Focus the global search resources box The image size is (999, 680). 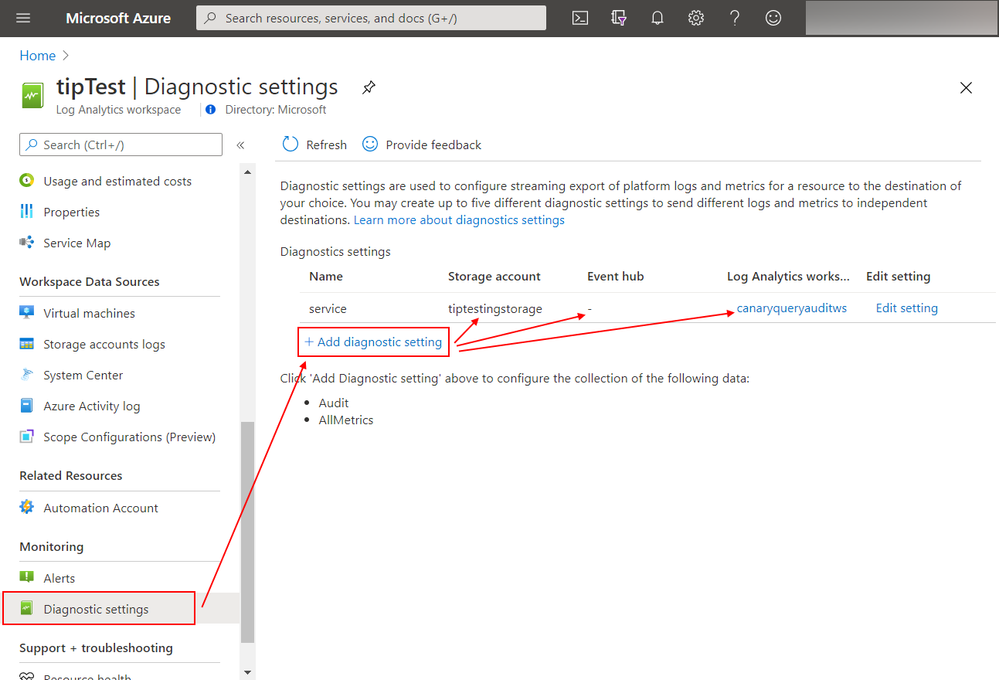click(x=371, y=18)
